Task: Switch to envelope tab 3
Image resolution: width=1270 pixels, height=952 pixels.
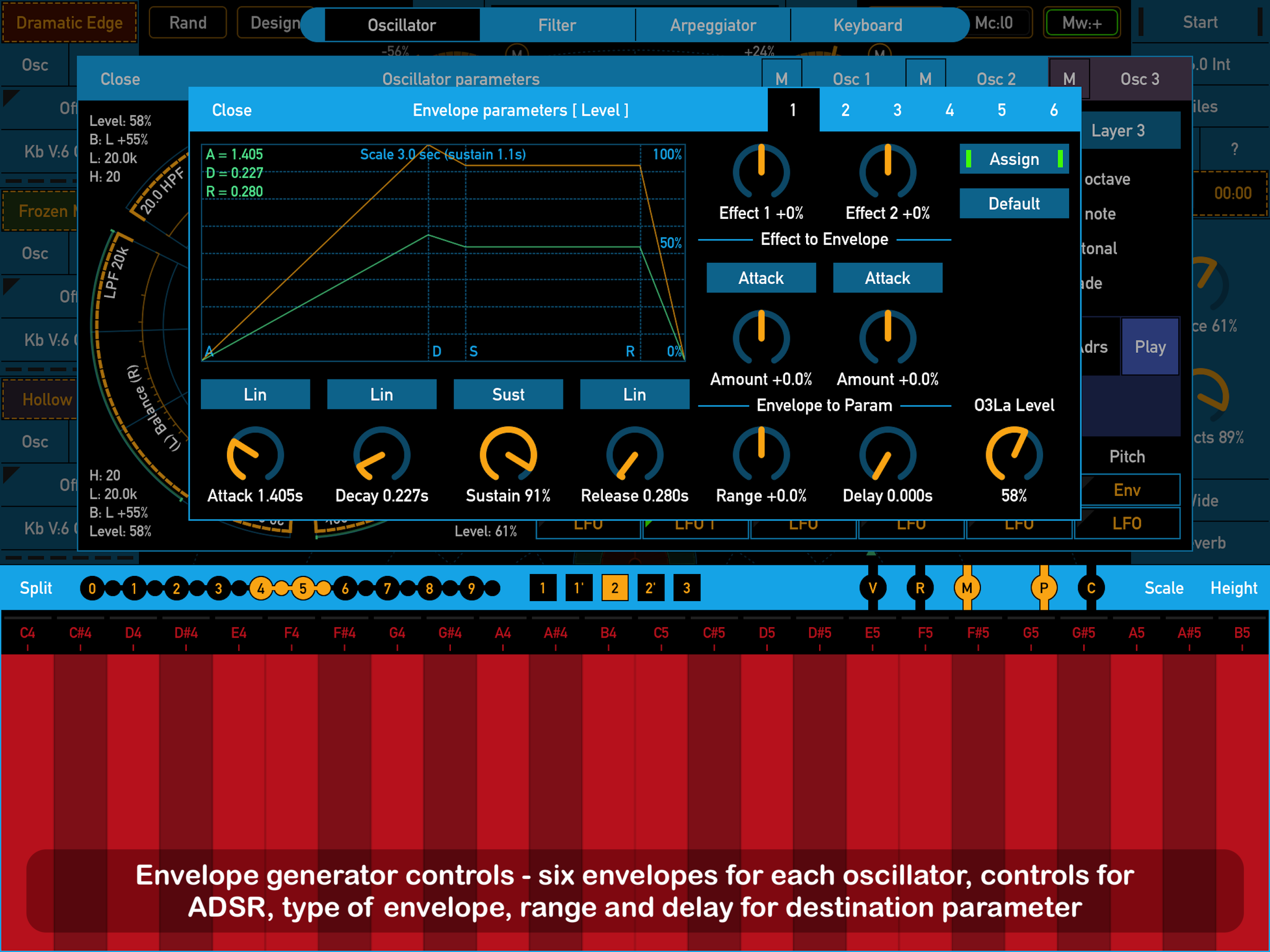Action: [897, 110]
